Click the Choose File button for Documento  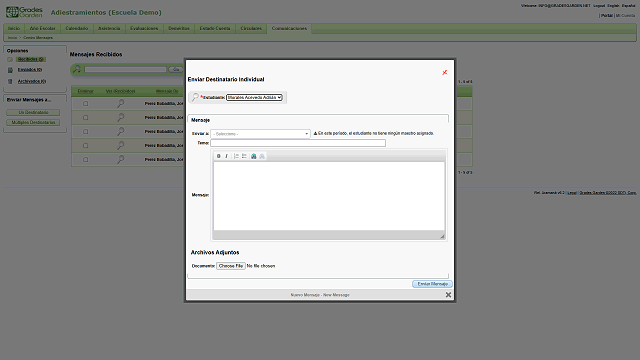point(231,266)
